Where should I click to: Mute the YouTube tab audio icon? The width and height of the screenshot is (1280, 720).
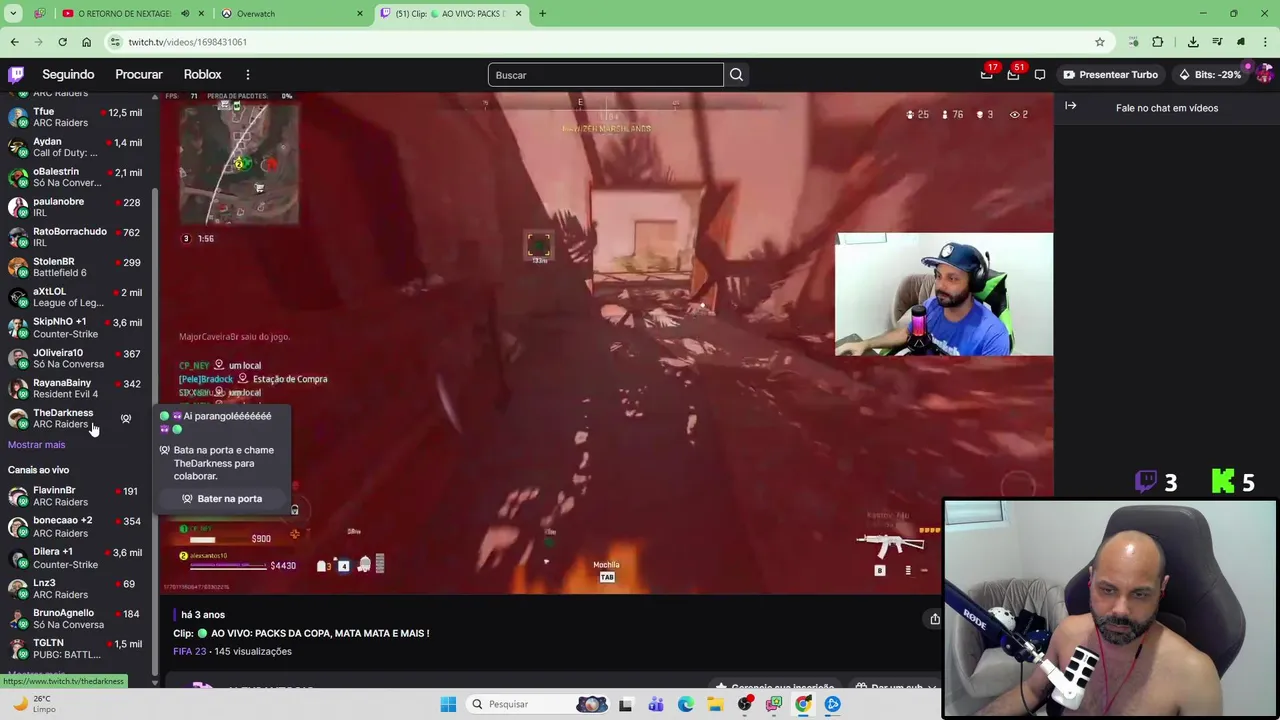(185, 14)
